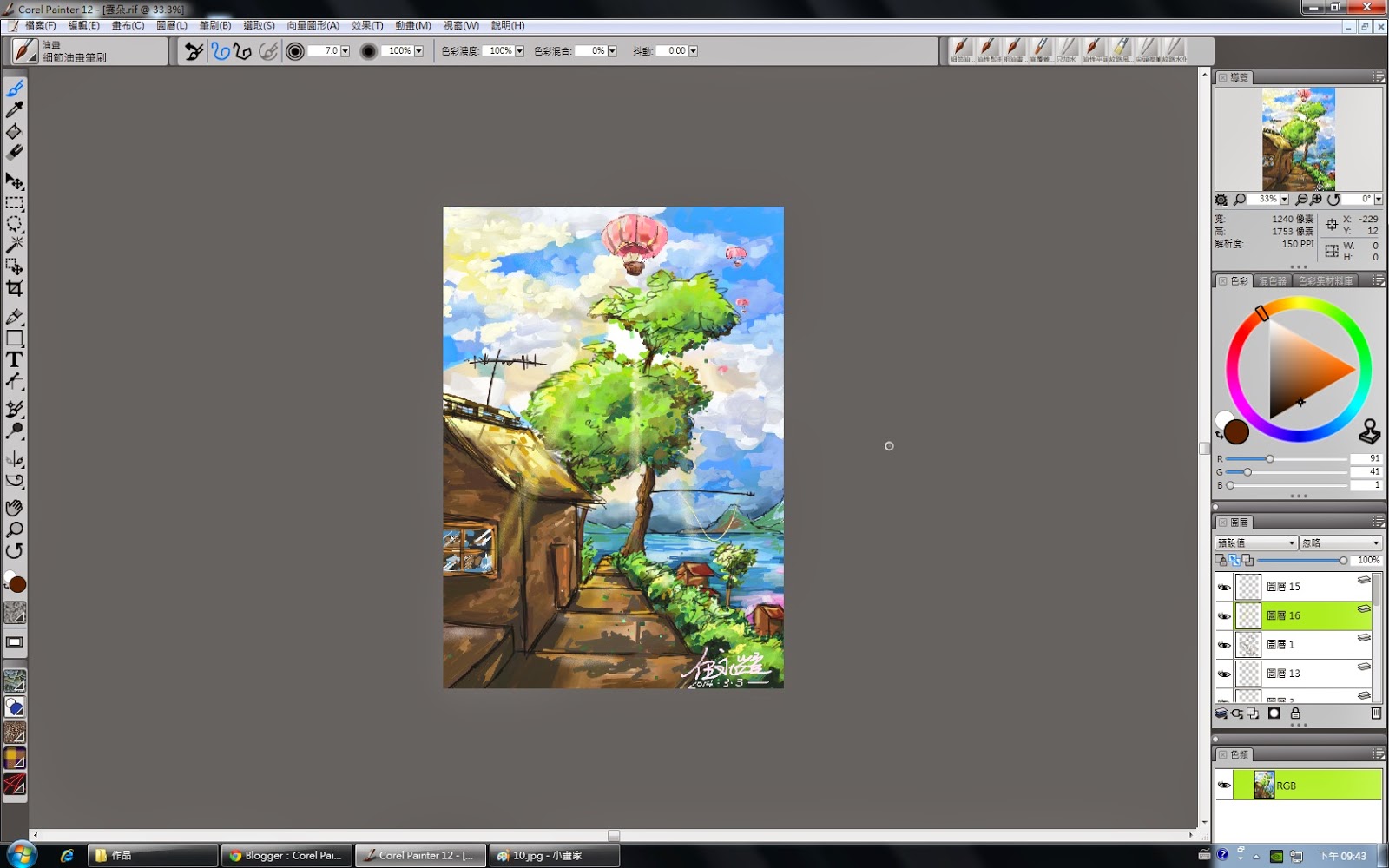1389x868 pixels.
Task: Hide layer 圖層 15 with its eye toggle
Action: coord(1224,586)
